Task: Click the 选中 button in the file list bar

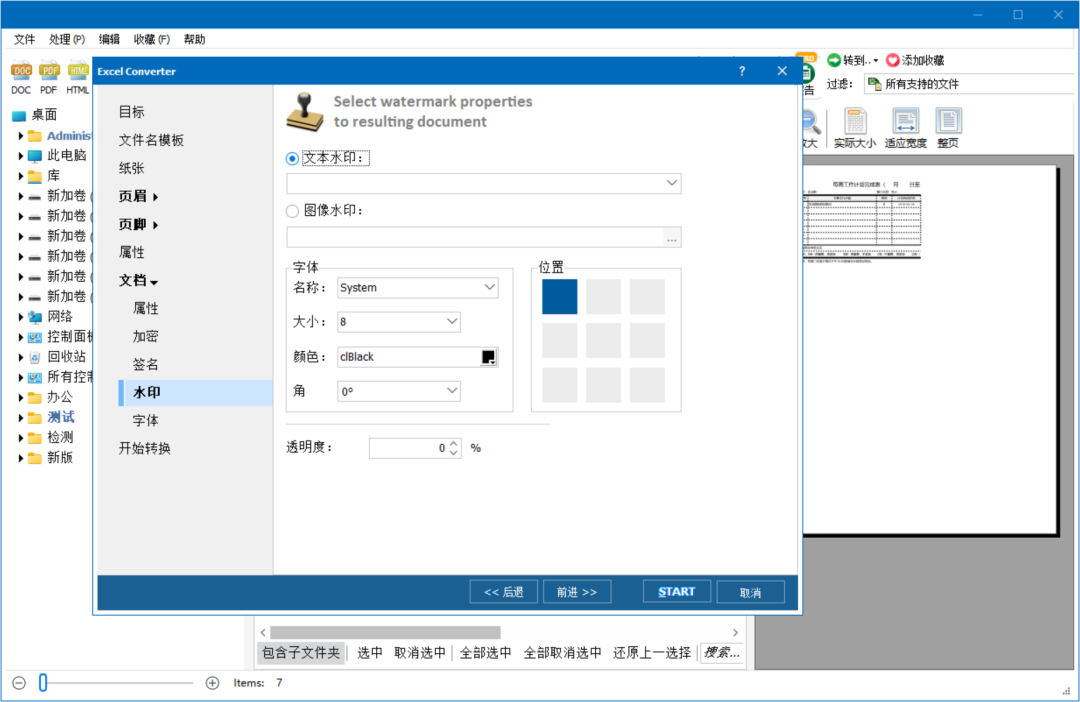Action: [x=370, y=652]
